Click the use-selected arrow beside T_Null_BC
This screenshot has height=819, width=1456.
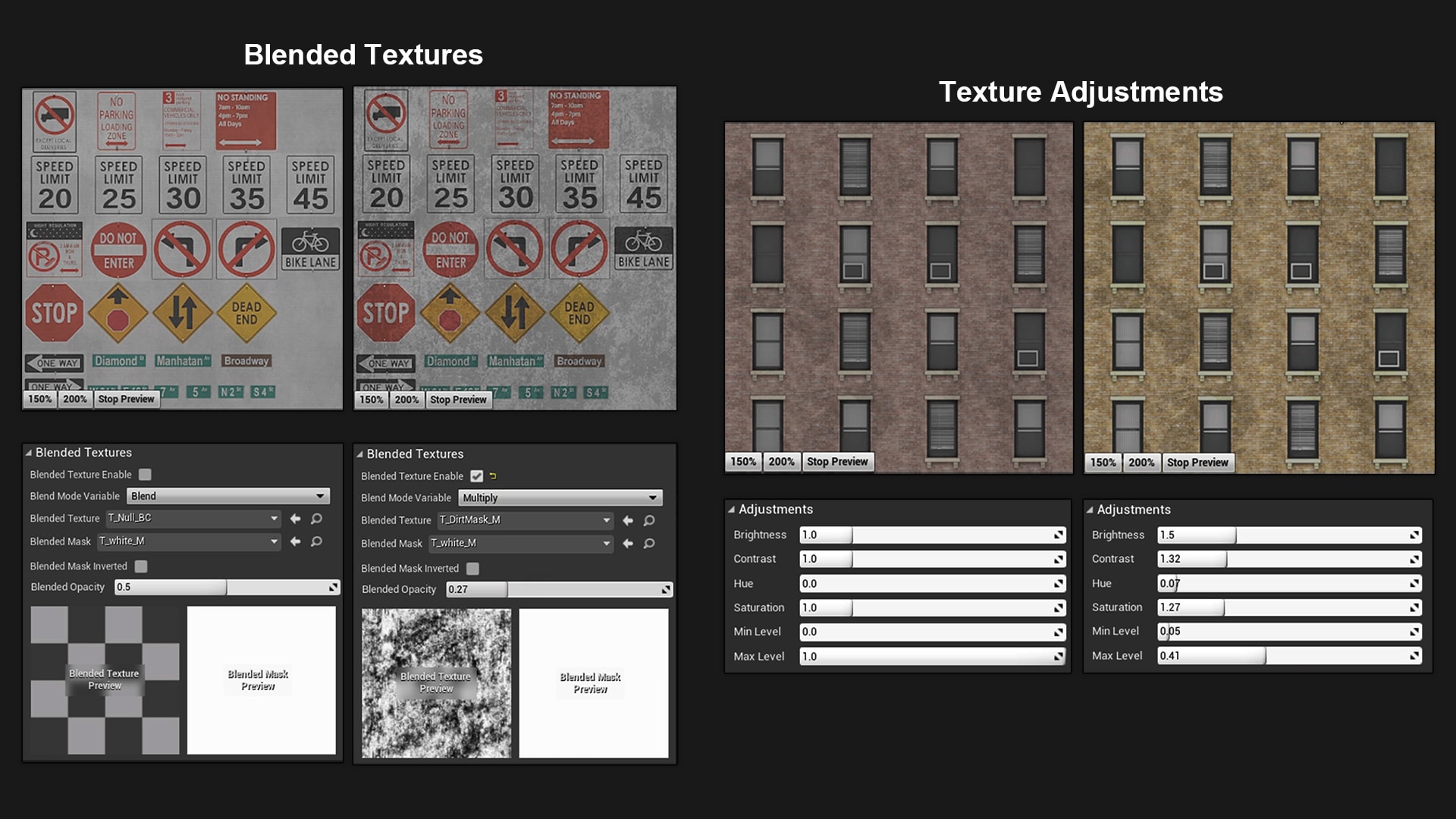pos(295,519)
